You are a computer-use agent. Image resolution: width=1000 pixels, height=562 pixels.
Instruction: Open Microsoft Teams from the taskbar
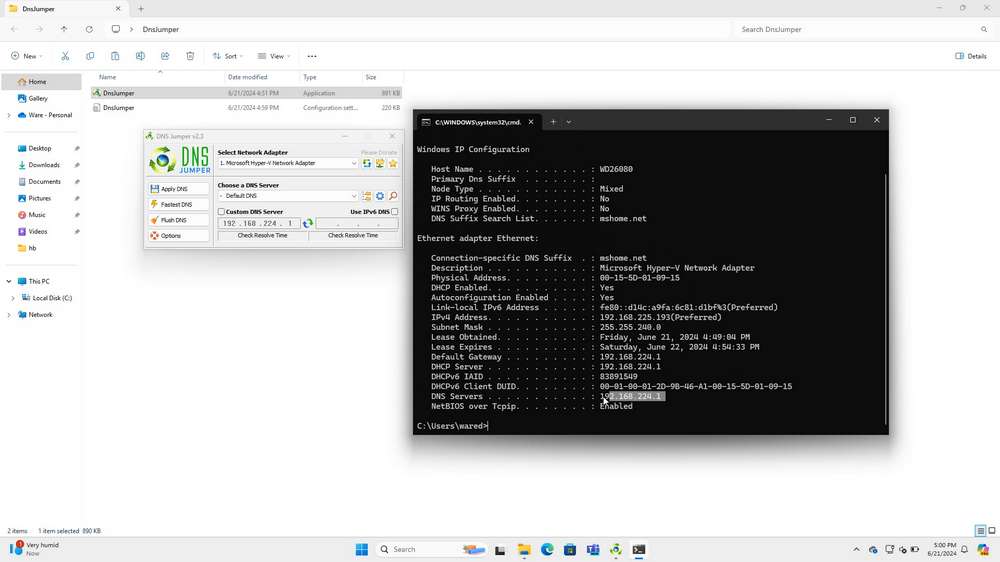coord(593,549)
